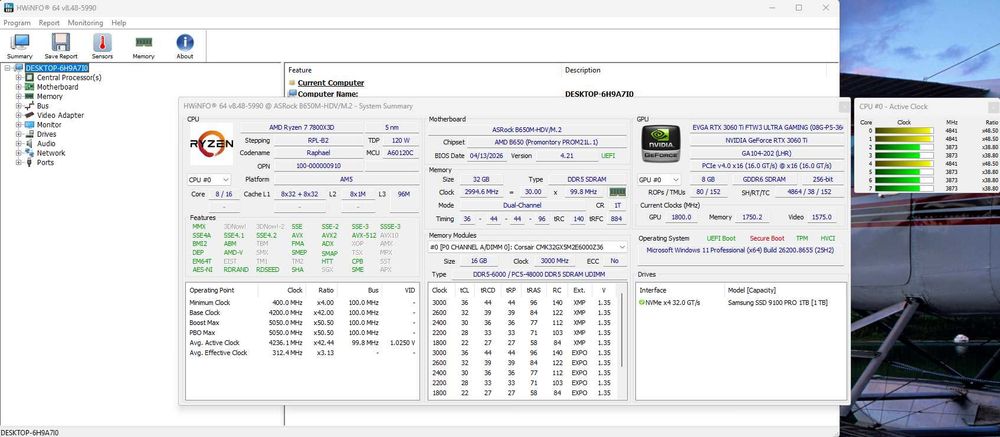Click the green memory module icon beside 99.8 MHz

click(x=617, y=192)
